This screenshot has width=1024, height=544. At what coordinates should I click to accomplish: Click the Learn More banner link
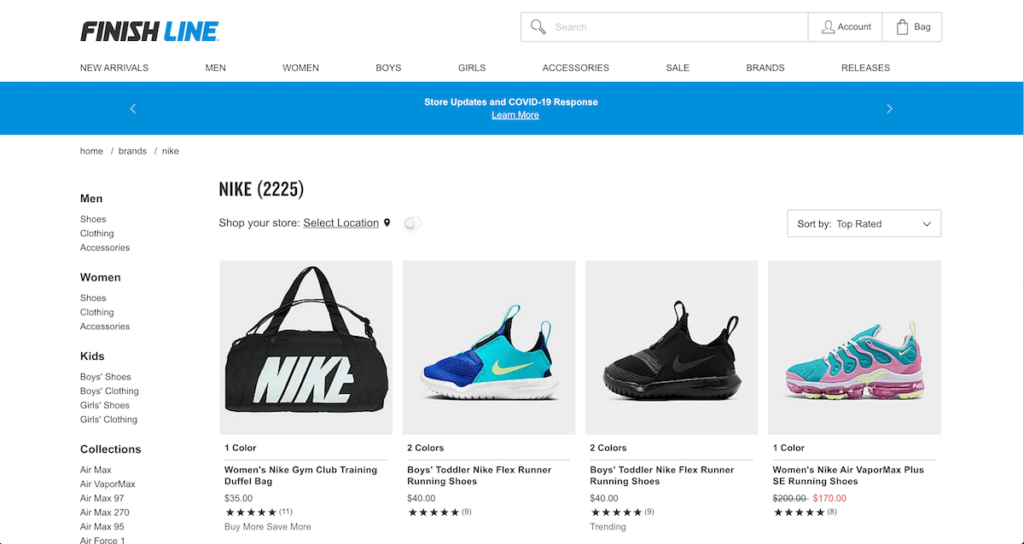point(515,115)
